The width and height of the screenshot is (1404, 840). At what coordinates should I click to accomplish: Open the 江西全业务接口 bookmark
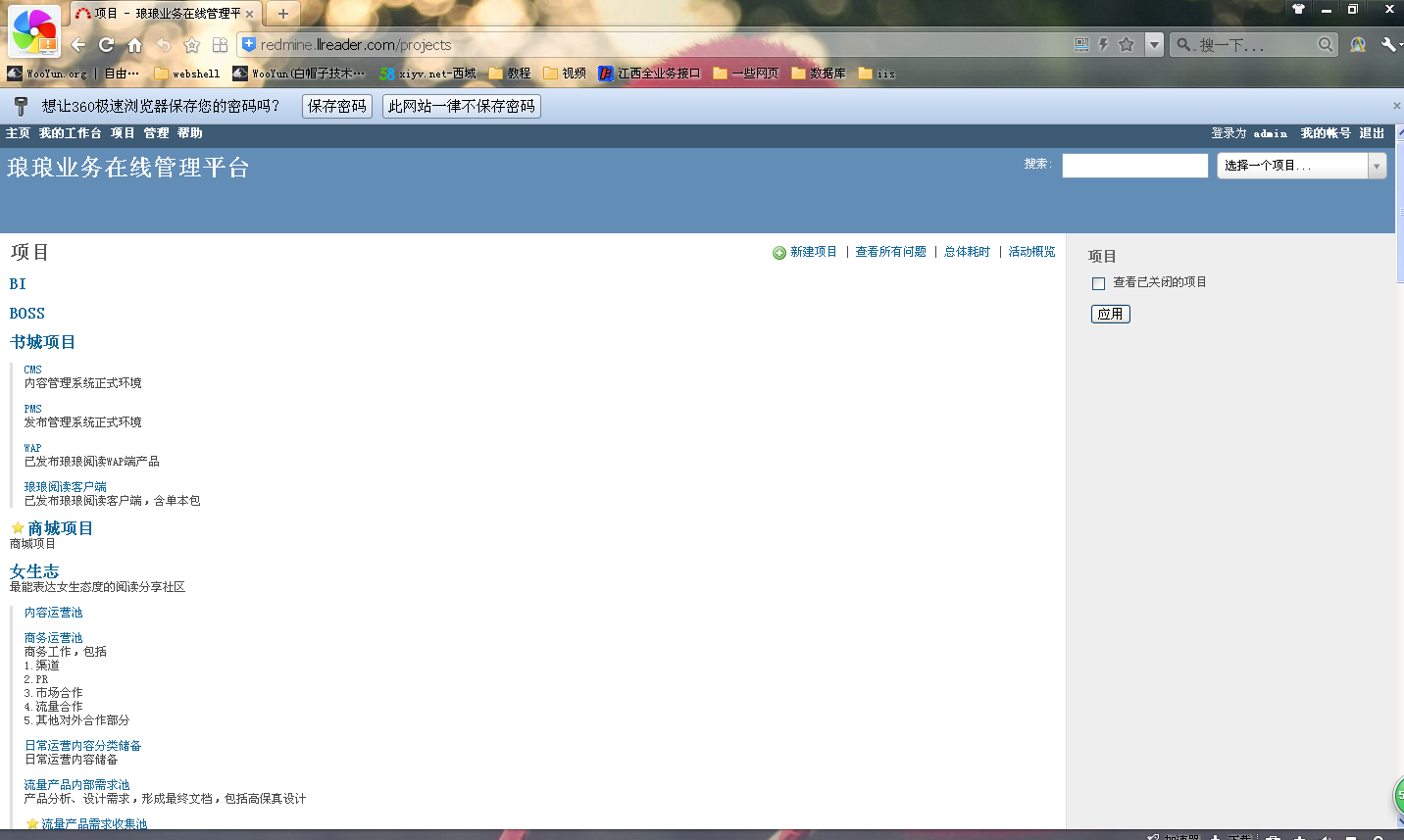coord(649,74)
